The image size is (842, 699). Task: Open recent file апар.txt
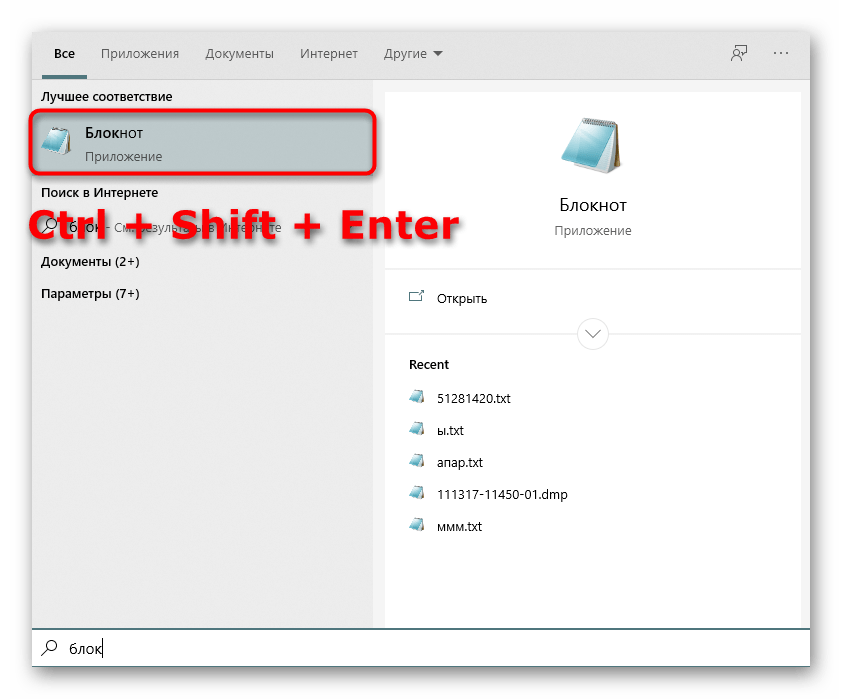[x=460, y=463]
